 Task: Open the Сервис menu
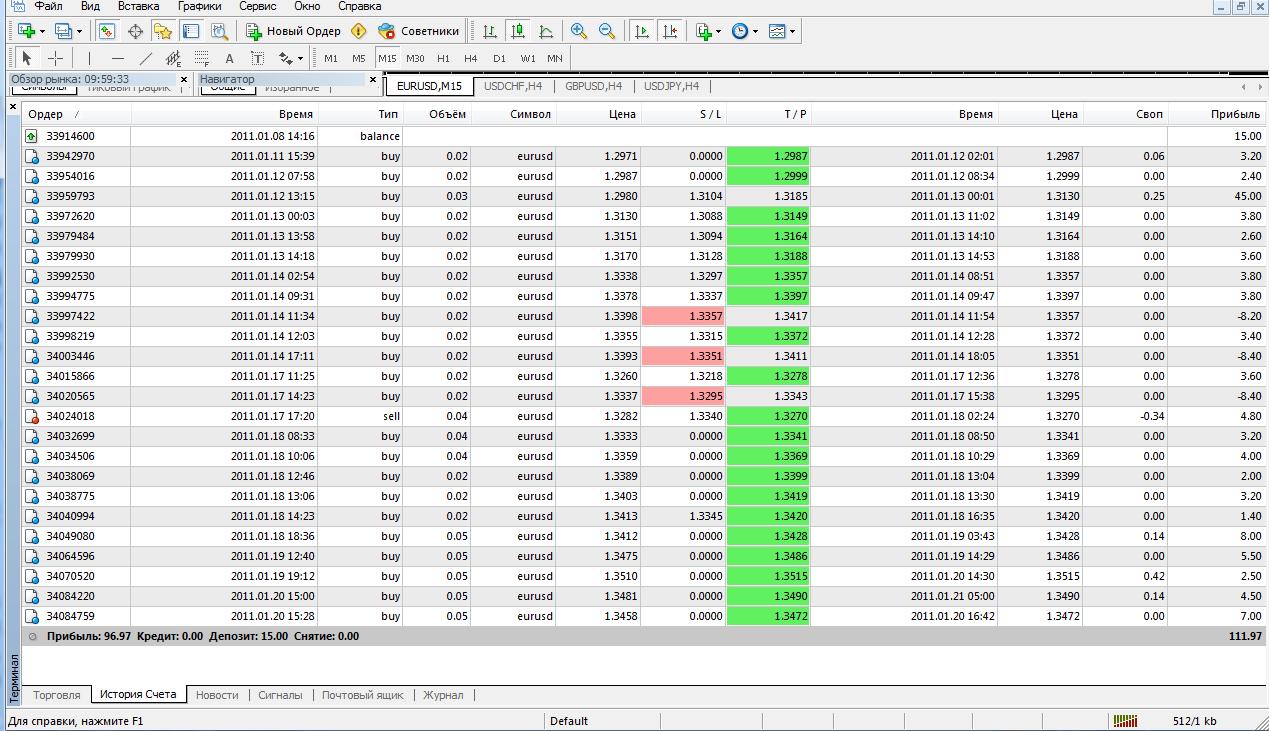click(x=258, y=6)
